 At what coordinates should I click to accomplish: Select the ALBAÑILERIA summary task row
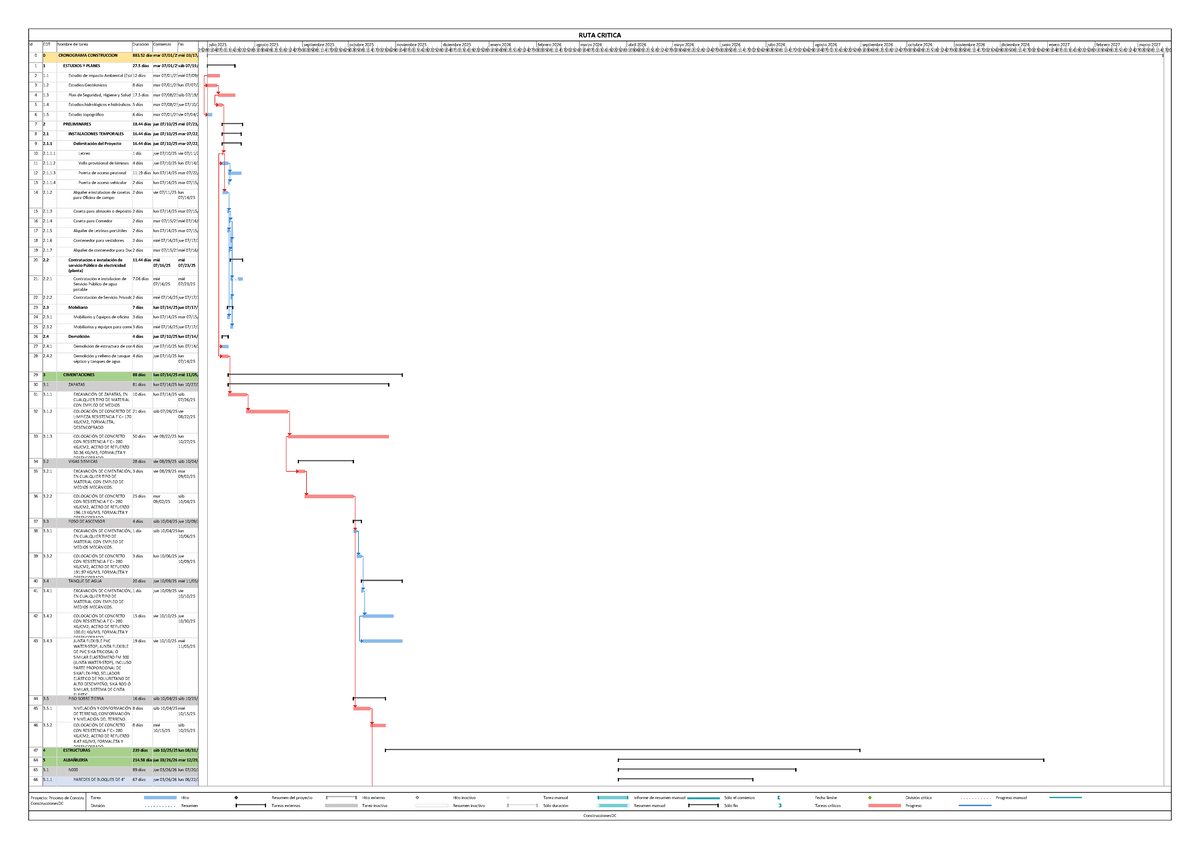90,760
